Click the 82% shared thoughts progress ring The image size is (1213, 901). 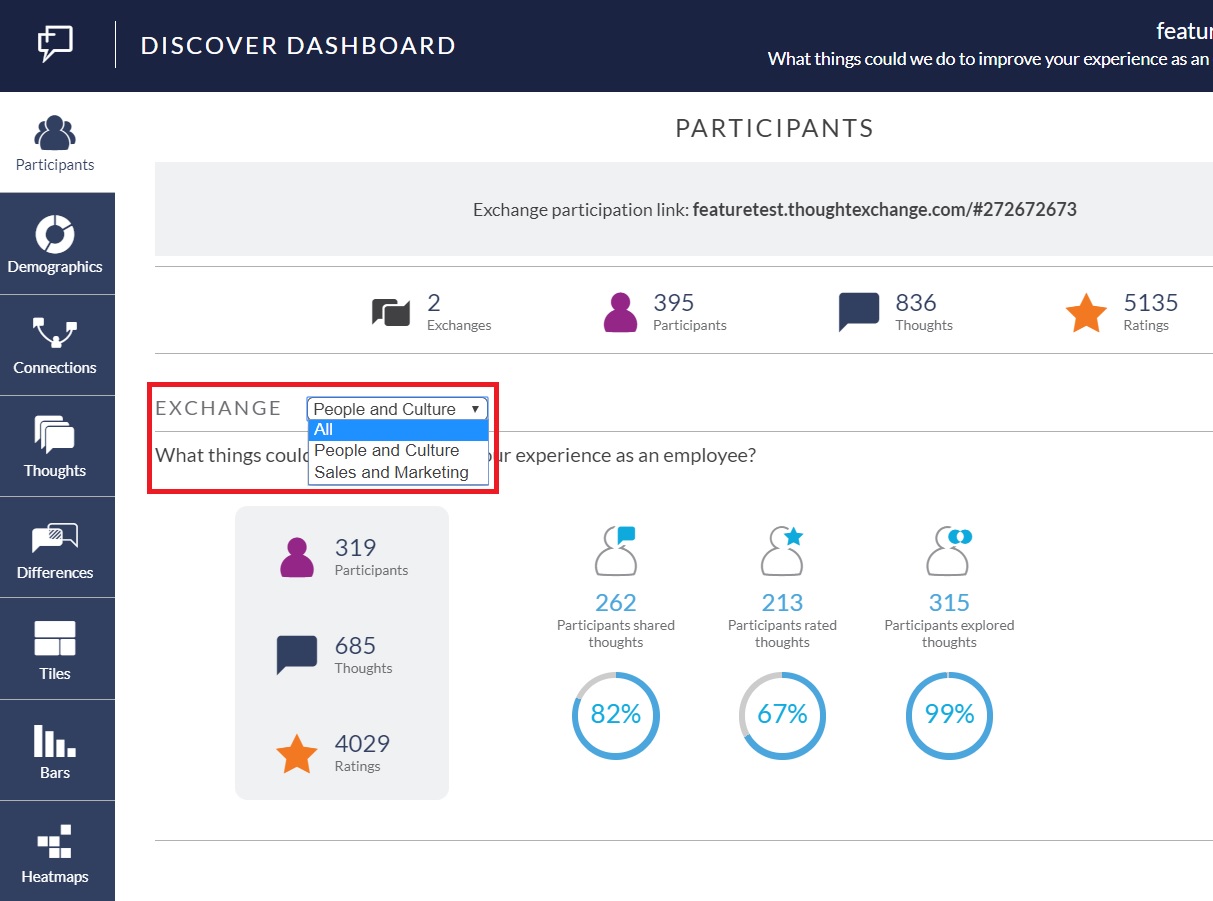616,715
